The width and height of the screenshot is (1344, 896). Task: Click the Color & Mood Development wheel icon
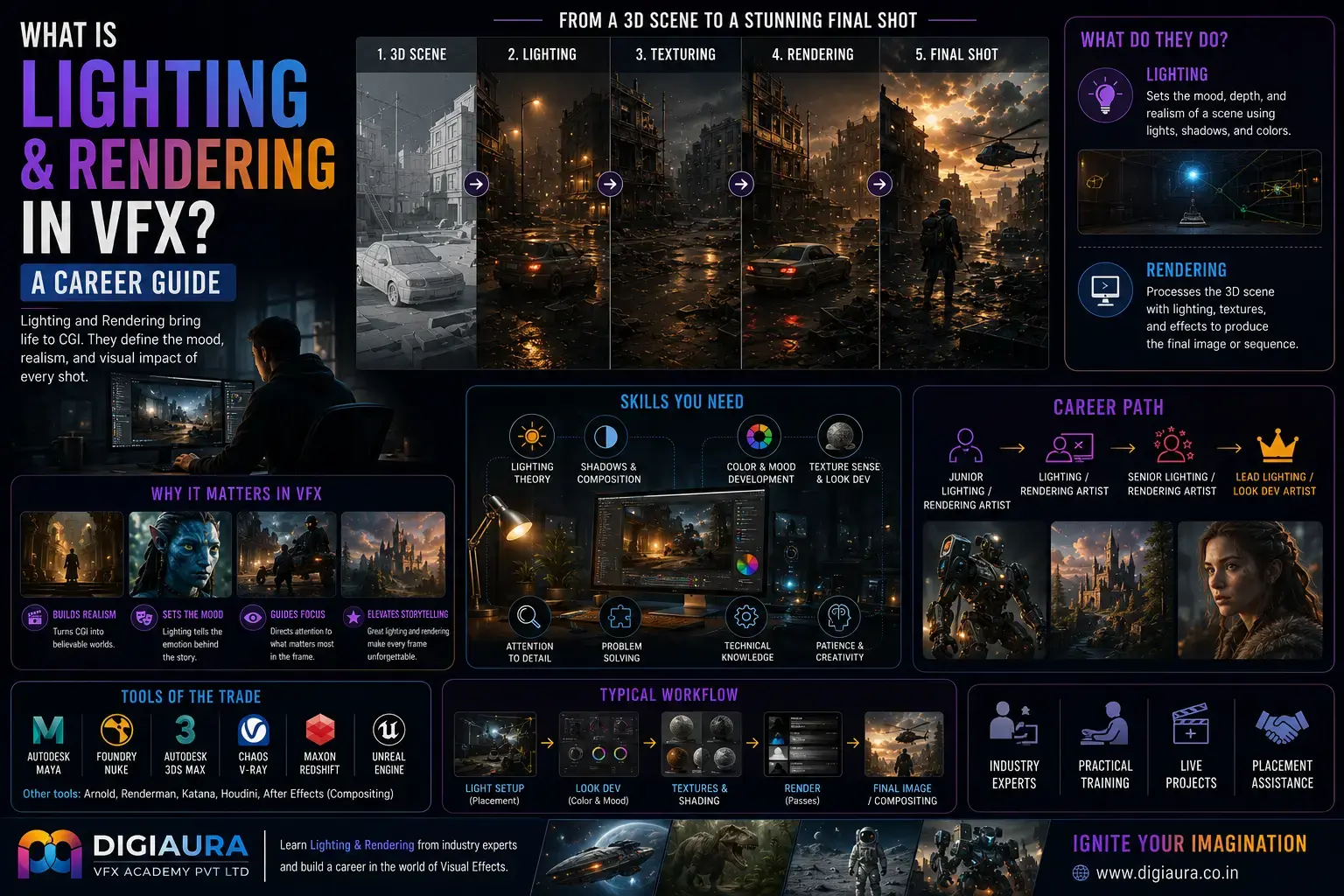point(759,436)
